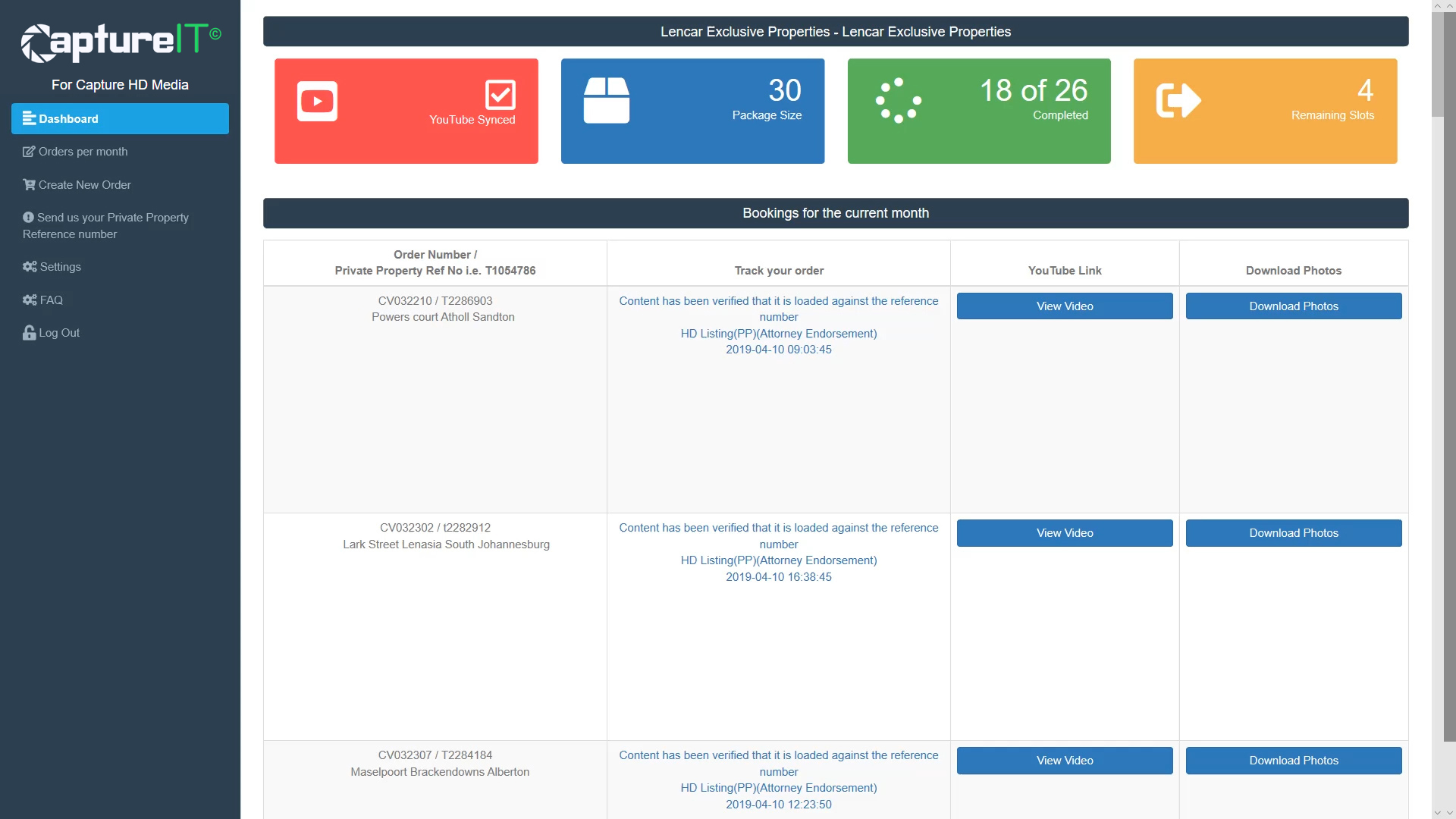
Task: Click Download Photos for order CV032302
Action: (x=1294, y=532)
